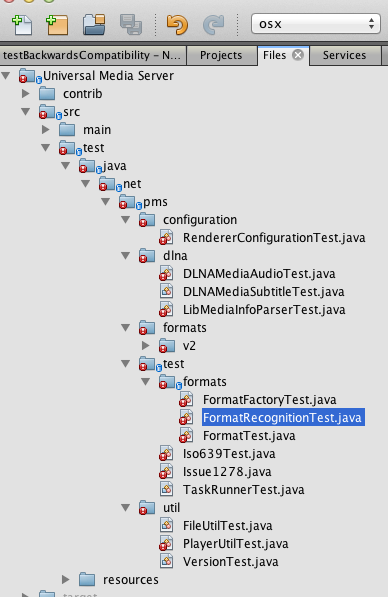
Task: Click the Open Project toolbar icon
Action: 94,25
